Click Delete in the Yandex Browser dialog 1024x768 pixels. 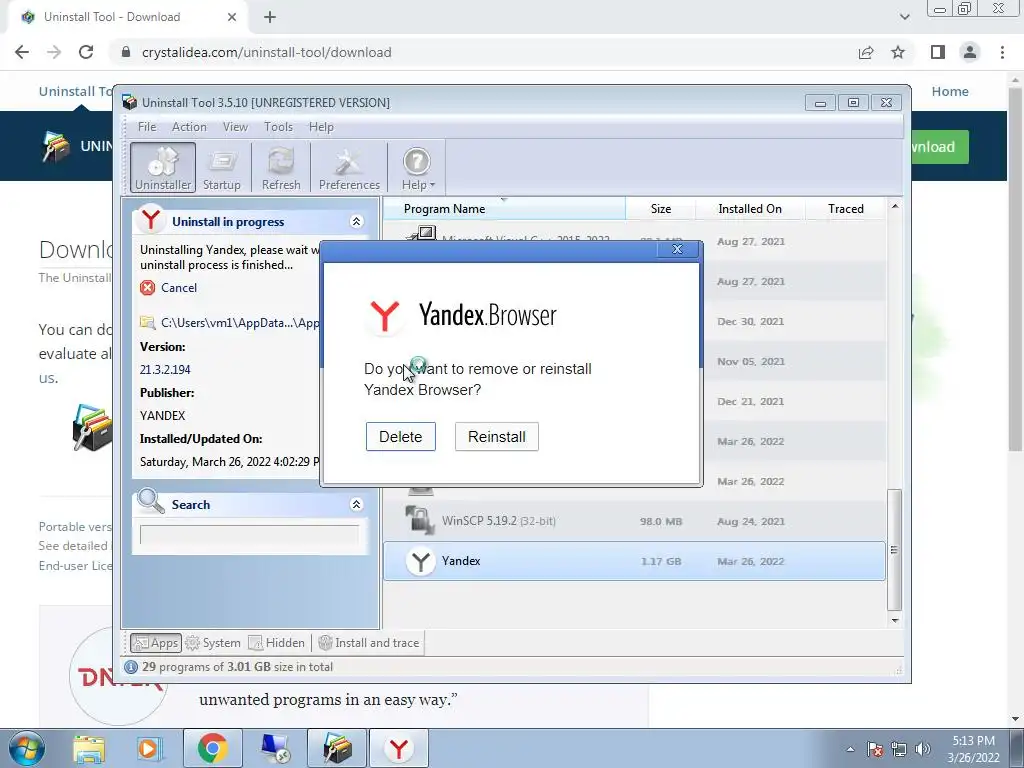click(400, 436)
